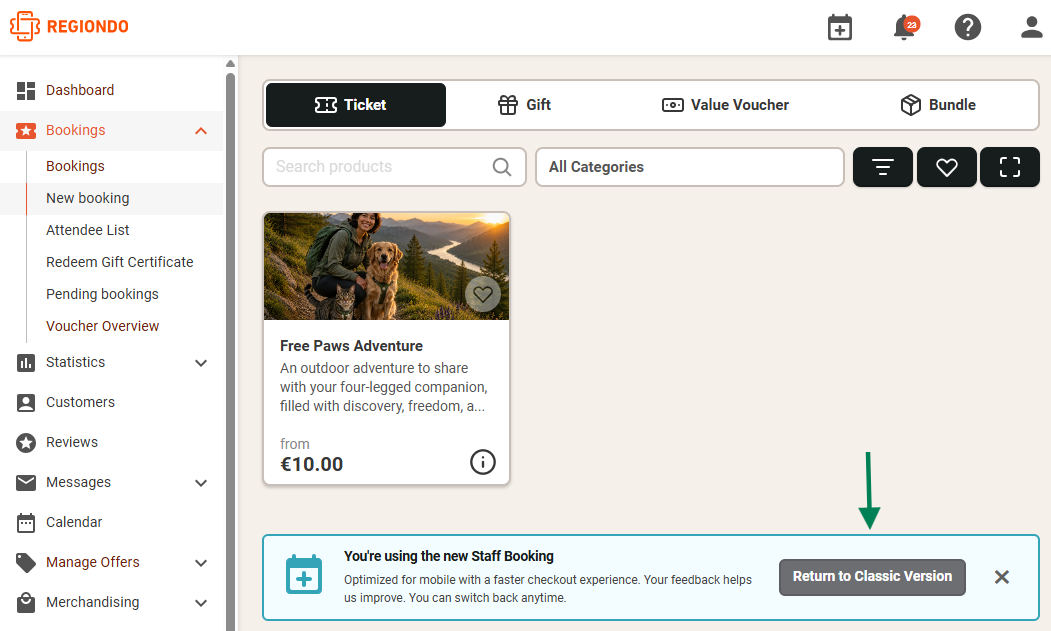
Task: Click the Regiondo logo
Action: coord(70,26)
